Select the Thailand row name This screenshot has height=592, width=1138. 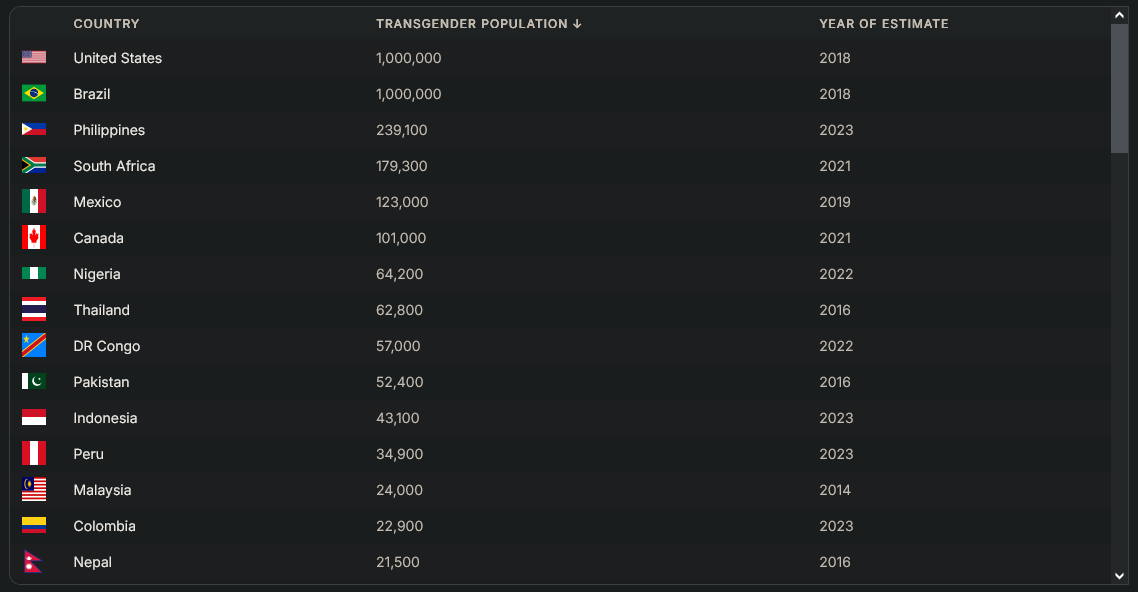(x=102, y=311)
